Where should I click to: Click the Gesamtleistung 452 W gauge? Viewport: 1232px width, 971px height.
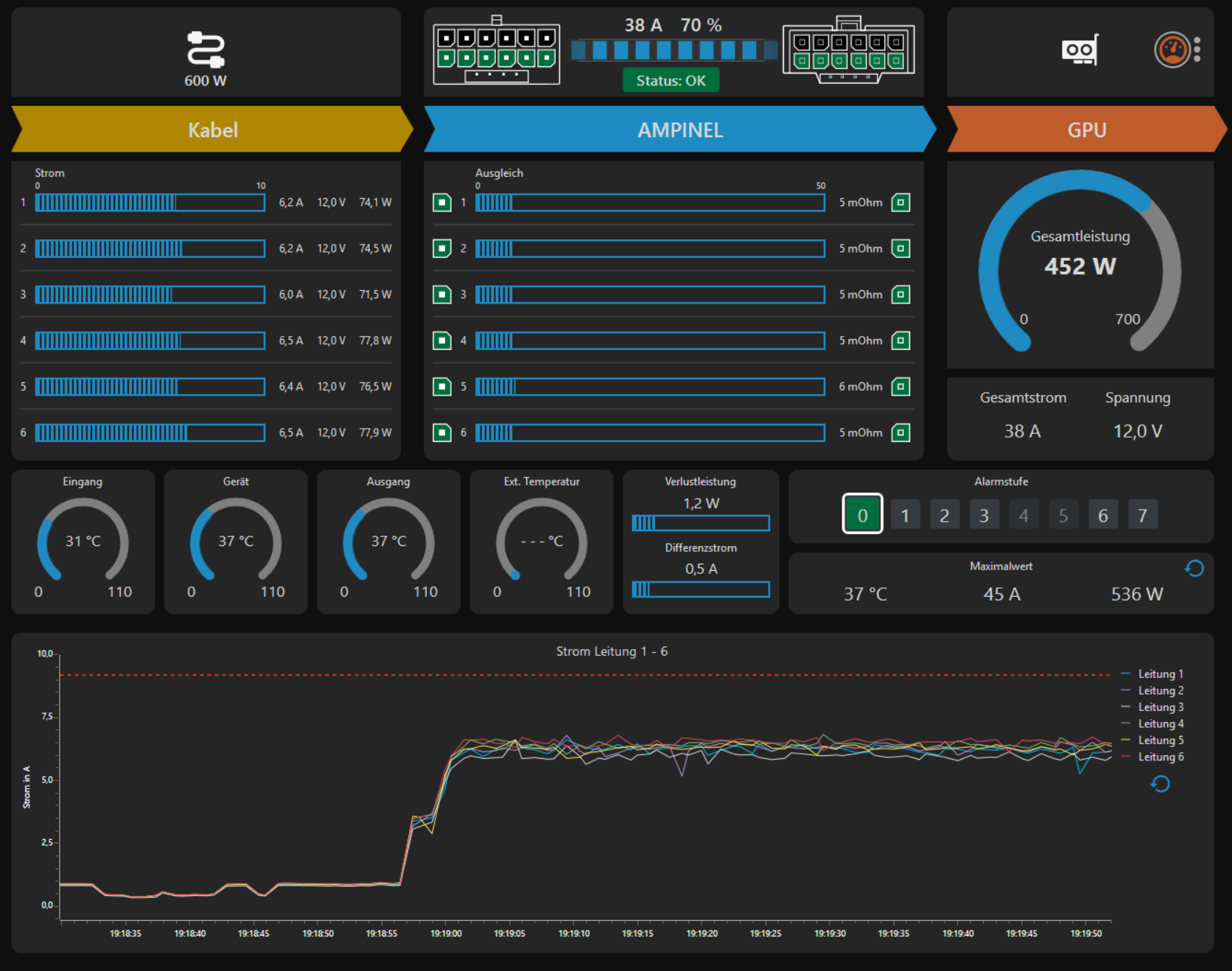pyautogui.click(x=1080, y=262)
